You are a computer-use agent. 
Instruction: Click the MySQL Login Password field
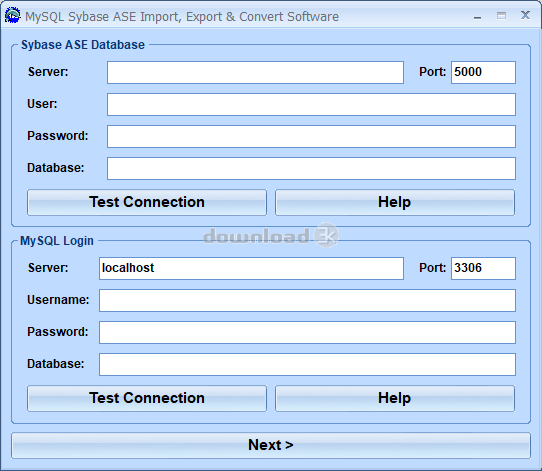pyautogui.click(x=307, y=332)
